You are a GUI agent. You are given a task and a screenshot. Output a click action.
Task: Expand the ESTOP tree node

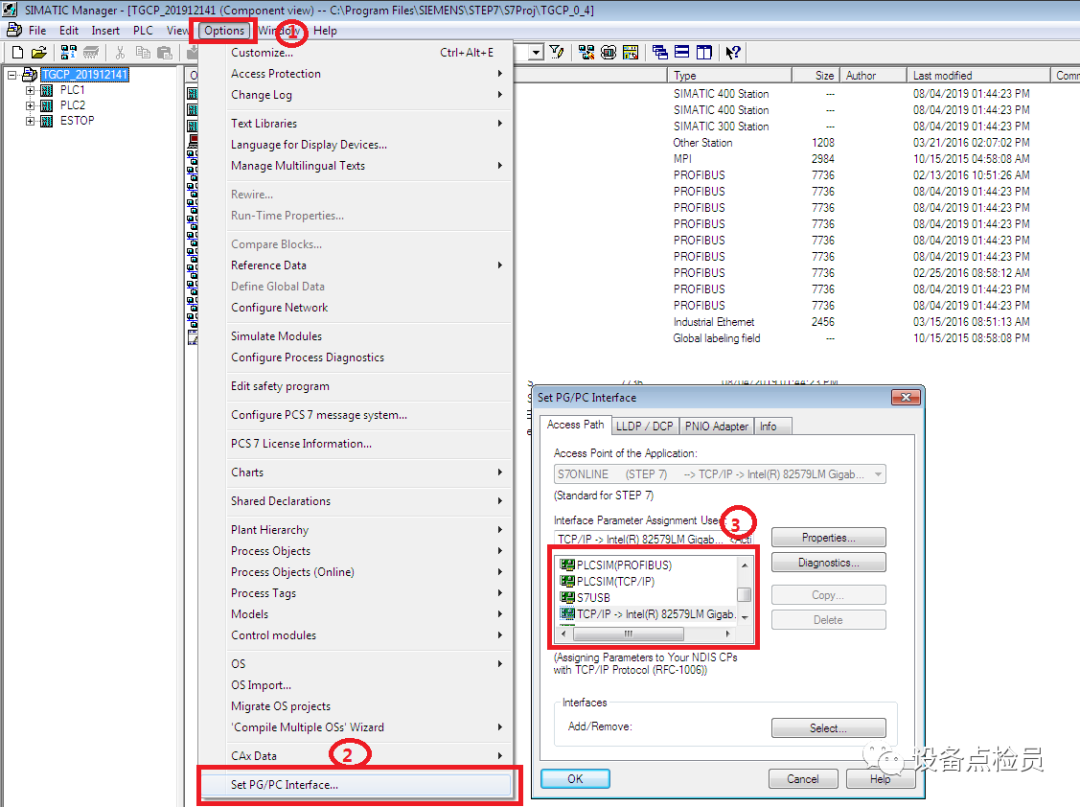(x=30, y=121)
